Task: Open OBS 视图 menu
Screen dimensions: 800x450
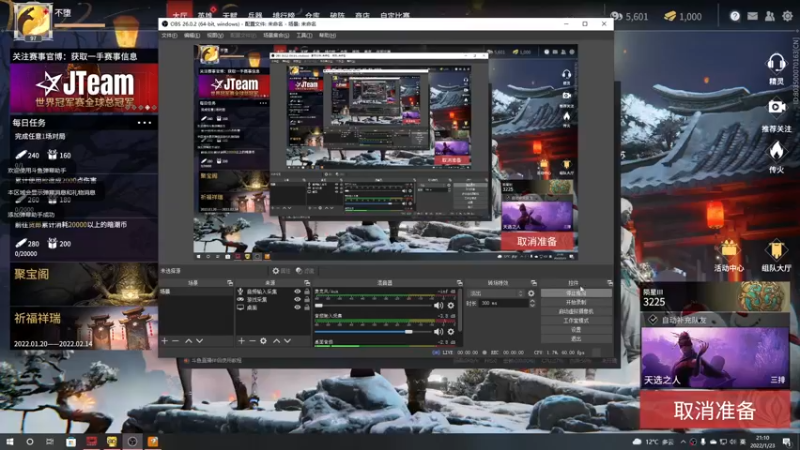Action: pyautogui.click(x=215, y=36)
